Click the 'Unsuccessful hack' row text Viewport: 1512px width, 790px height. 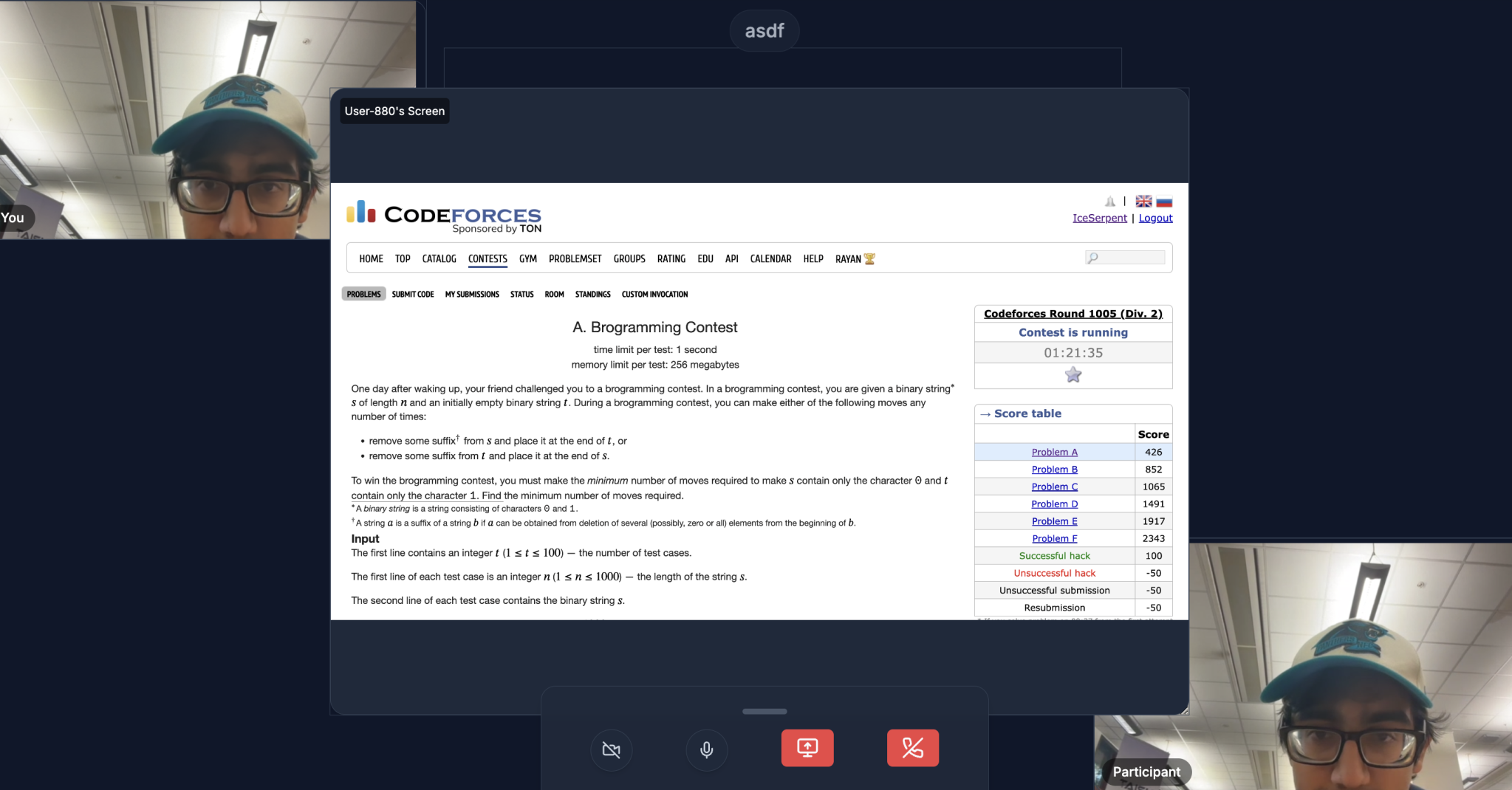pos(1055,573)
